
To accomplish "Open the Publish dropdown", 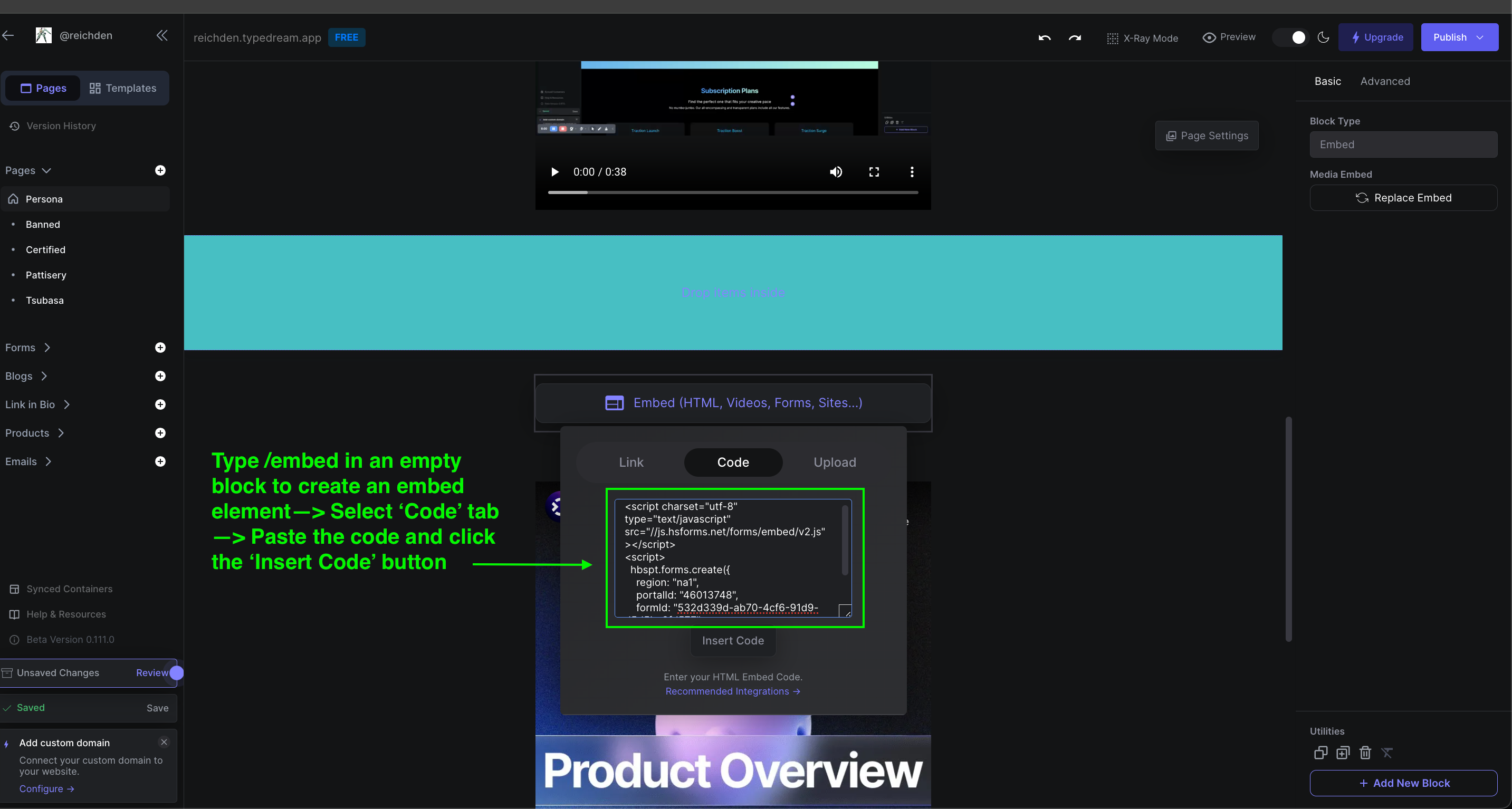I will click(1459, 37).
